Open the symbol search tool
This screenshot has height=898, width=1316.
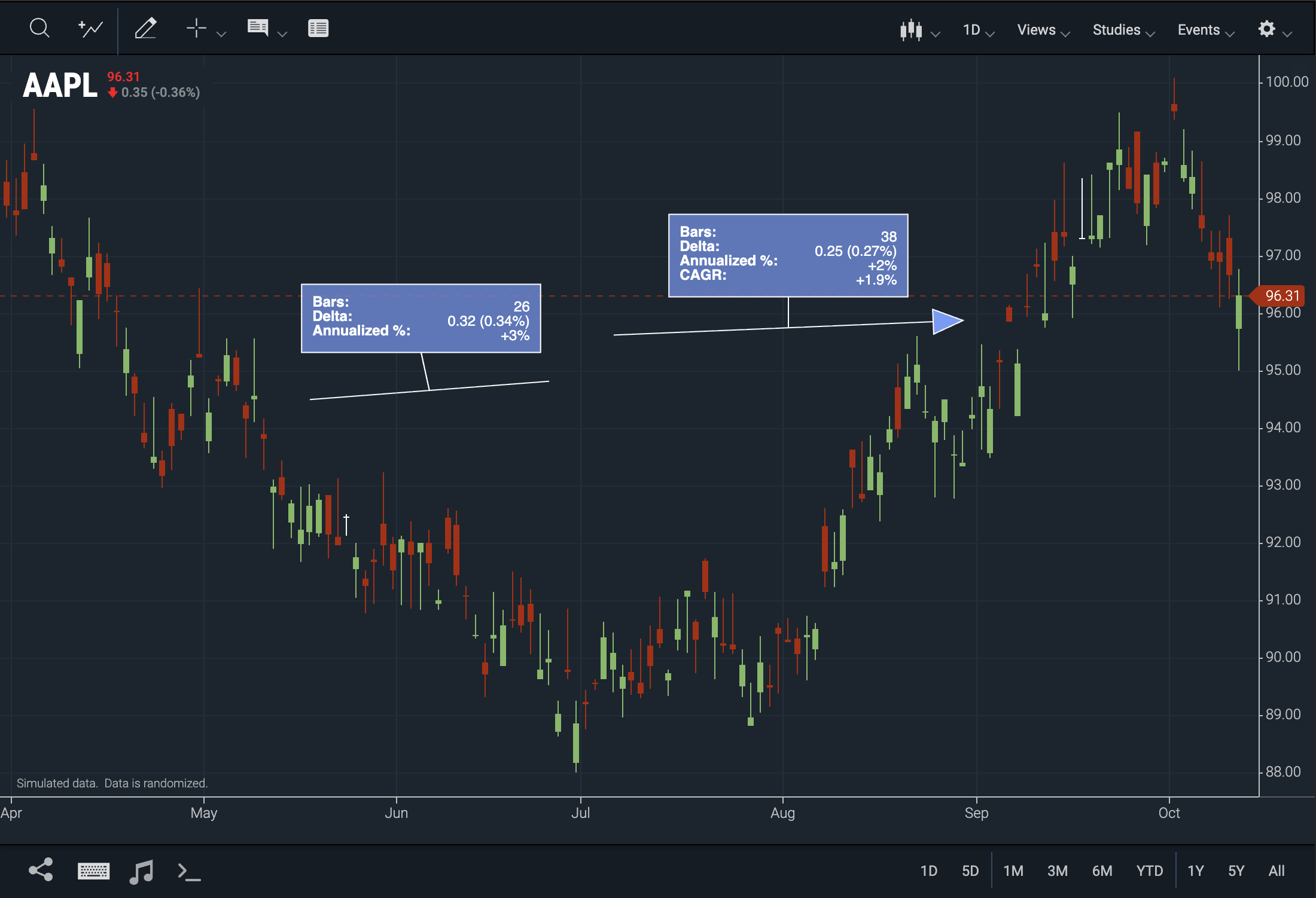point(39,28)
